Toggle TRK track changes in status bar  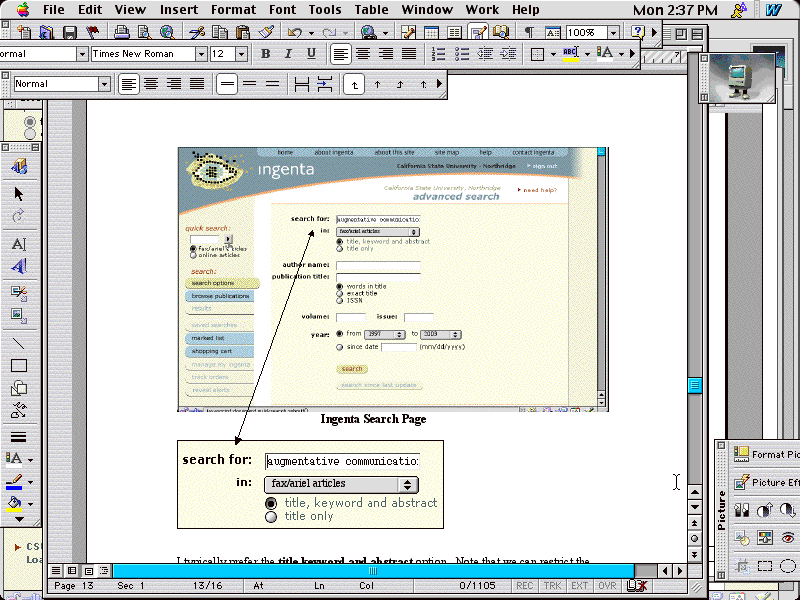pyautogui.click(x=552, y=586)
